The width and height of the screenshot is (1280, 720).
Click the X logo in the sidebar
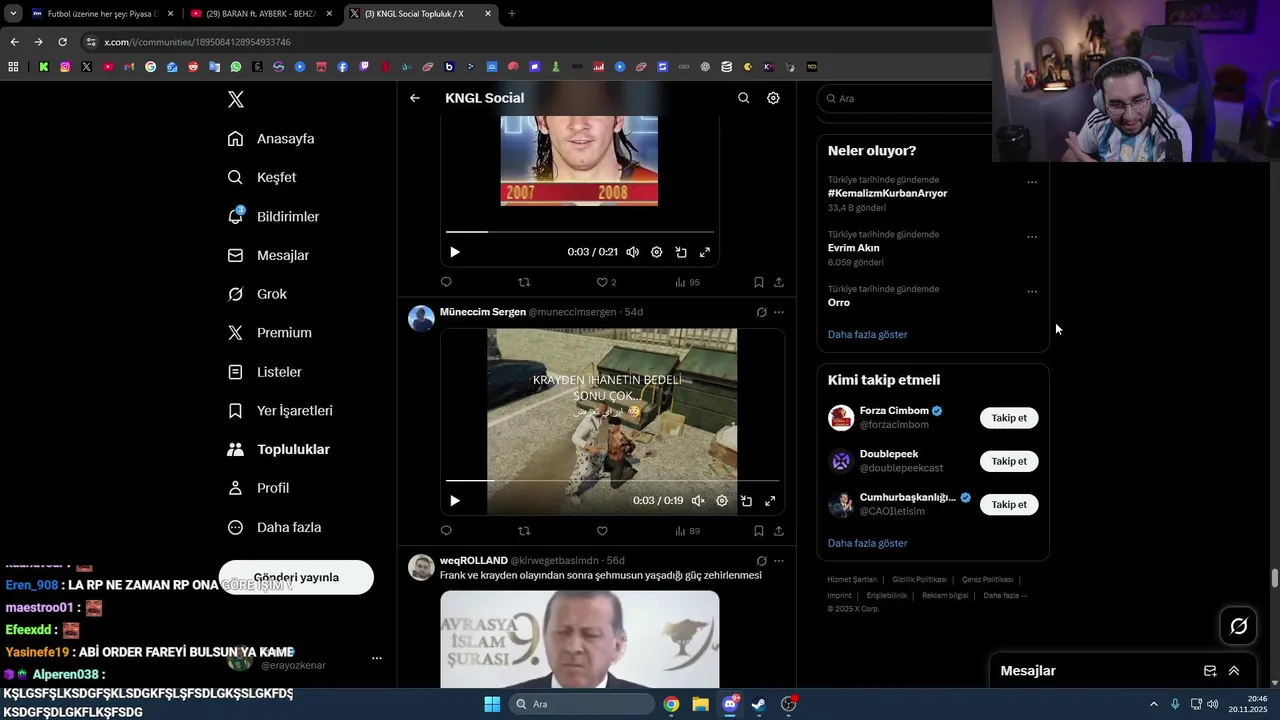[236, 99]
